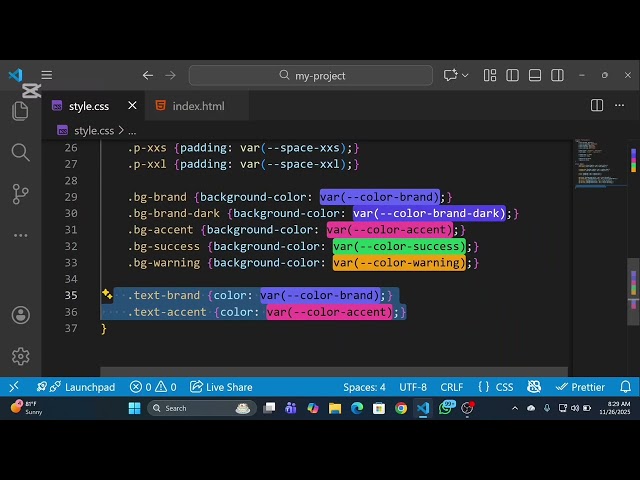This screenshot has width=640, height=480.
Task: Click line number 28 in the gutter
Action: click(71, 180)
